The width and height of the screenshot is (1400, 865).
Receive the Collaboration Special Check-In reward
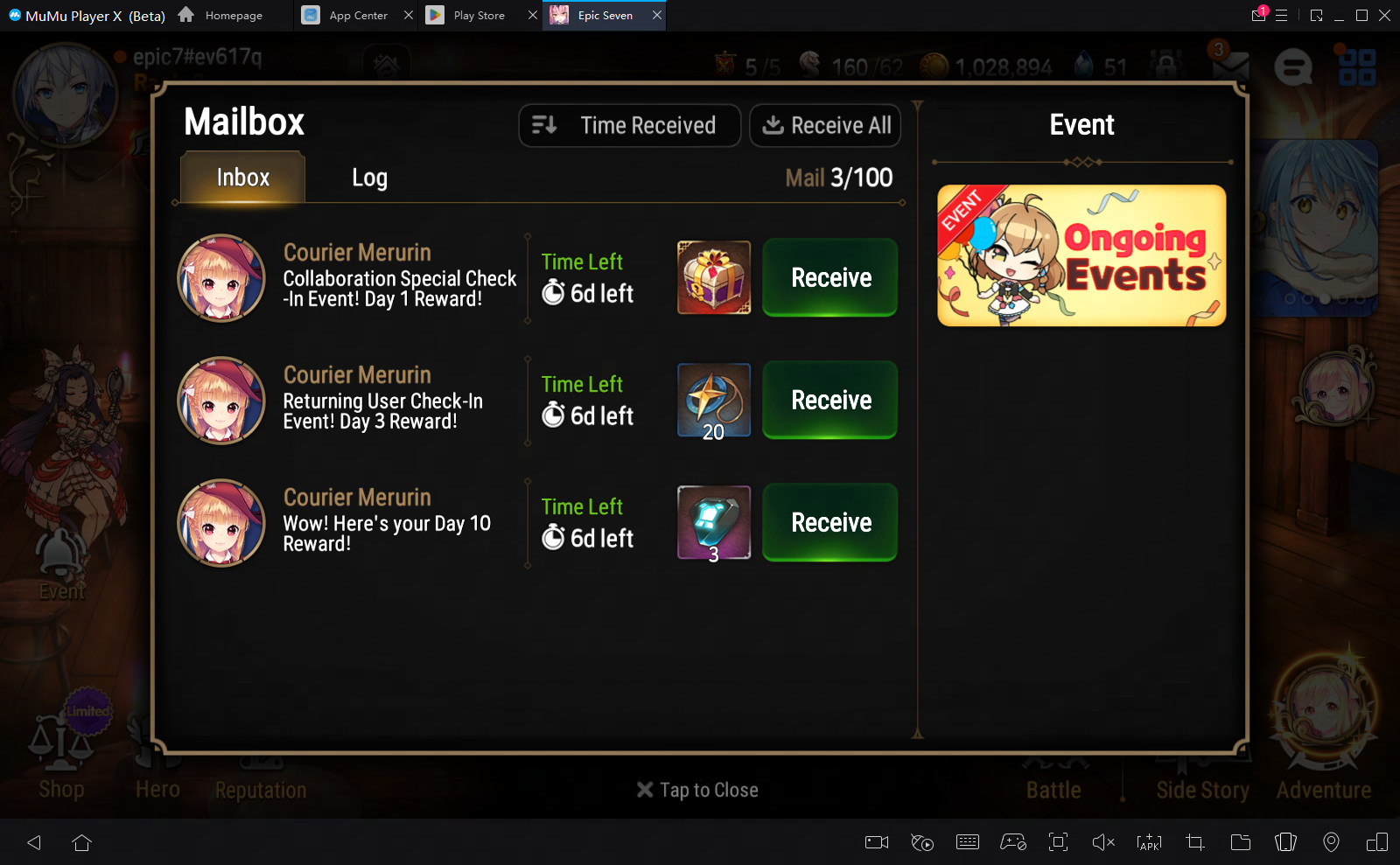(829, 277)
